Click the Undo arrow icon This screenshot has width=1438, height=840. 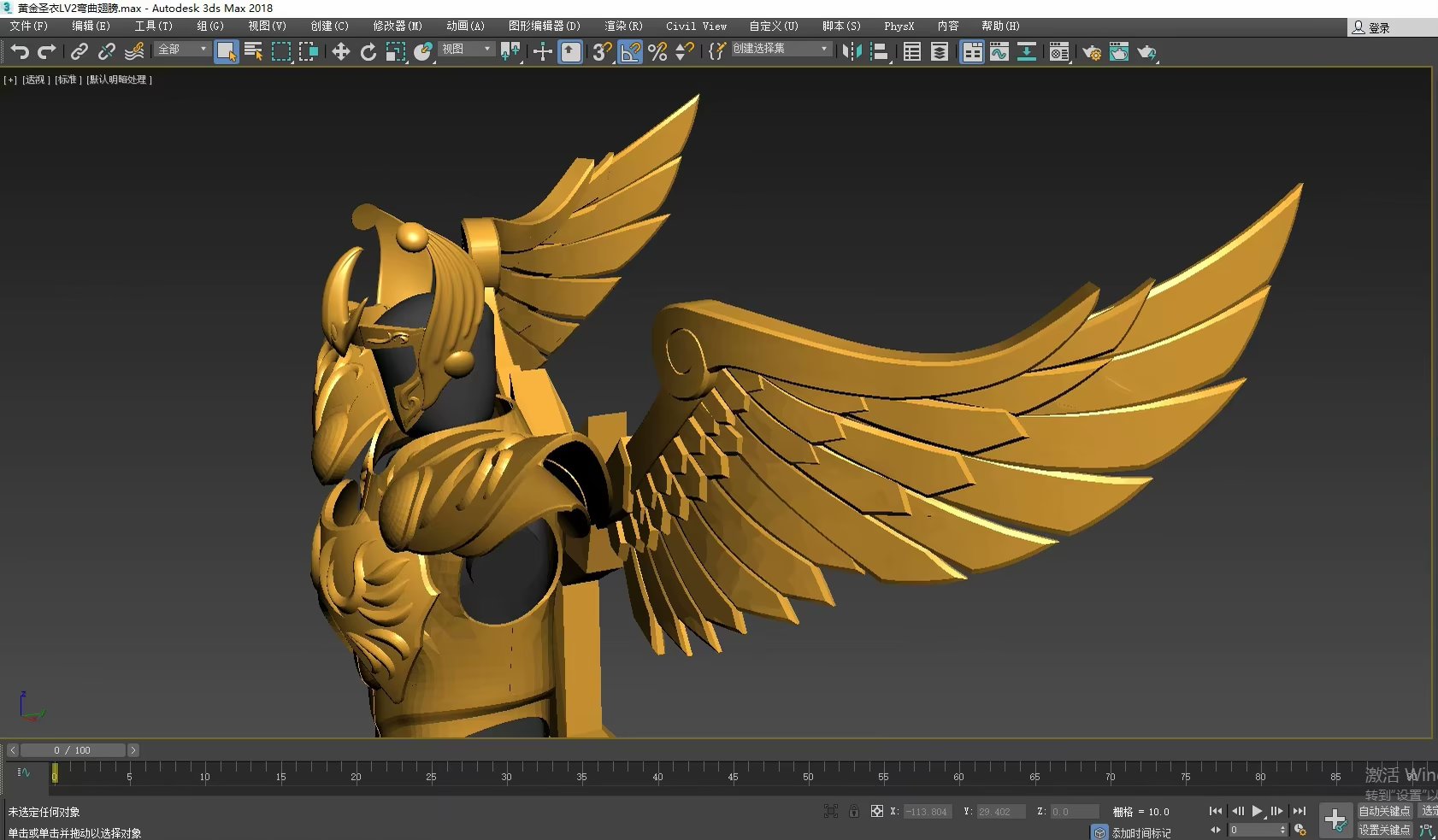point(19,52)
